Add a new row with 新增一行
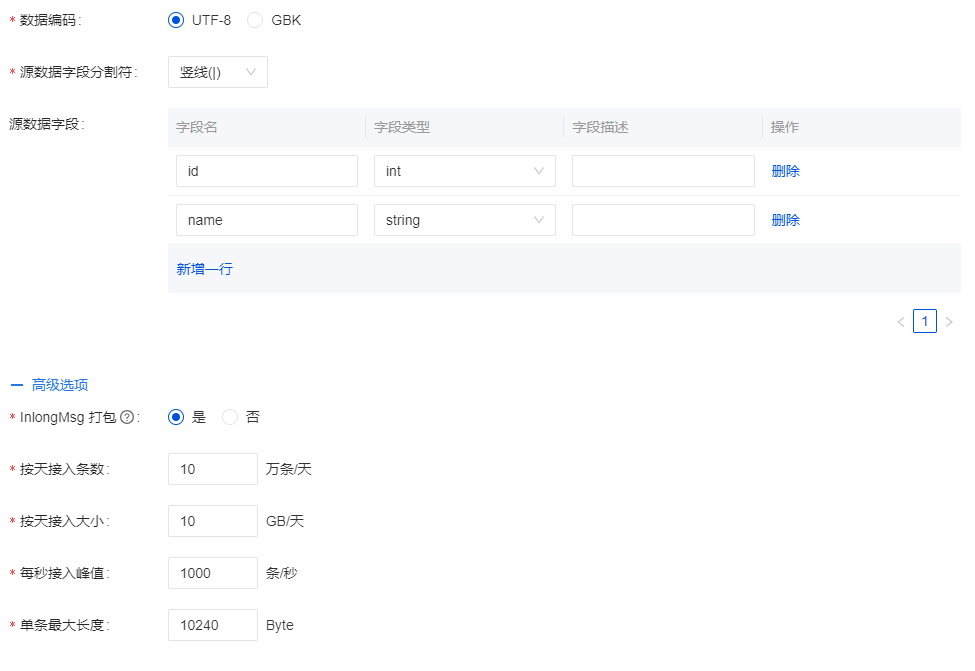Viewport: 975px width, 671px height. (x=205, y=269)
